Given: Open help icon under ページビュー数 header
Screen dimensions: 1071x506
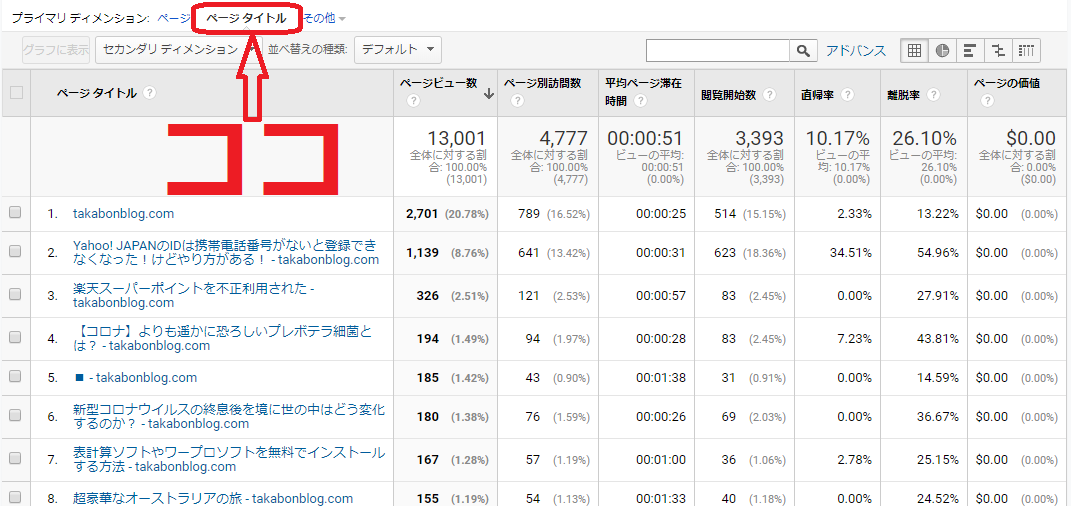Looking at the screenshot, I should tap(413, 101).
